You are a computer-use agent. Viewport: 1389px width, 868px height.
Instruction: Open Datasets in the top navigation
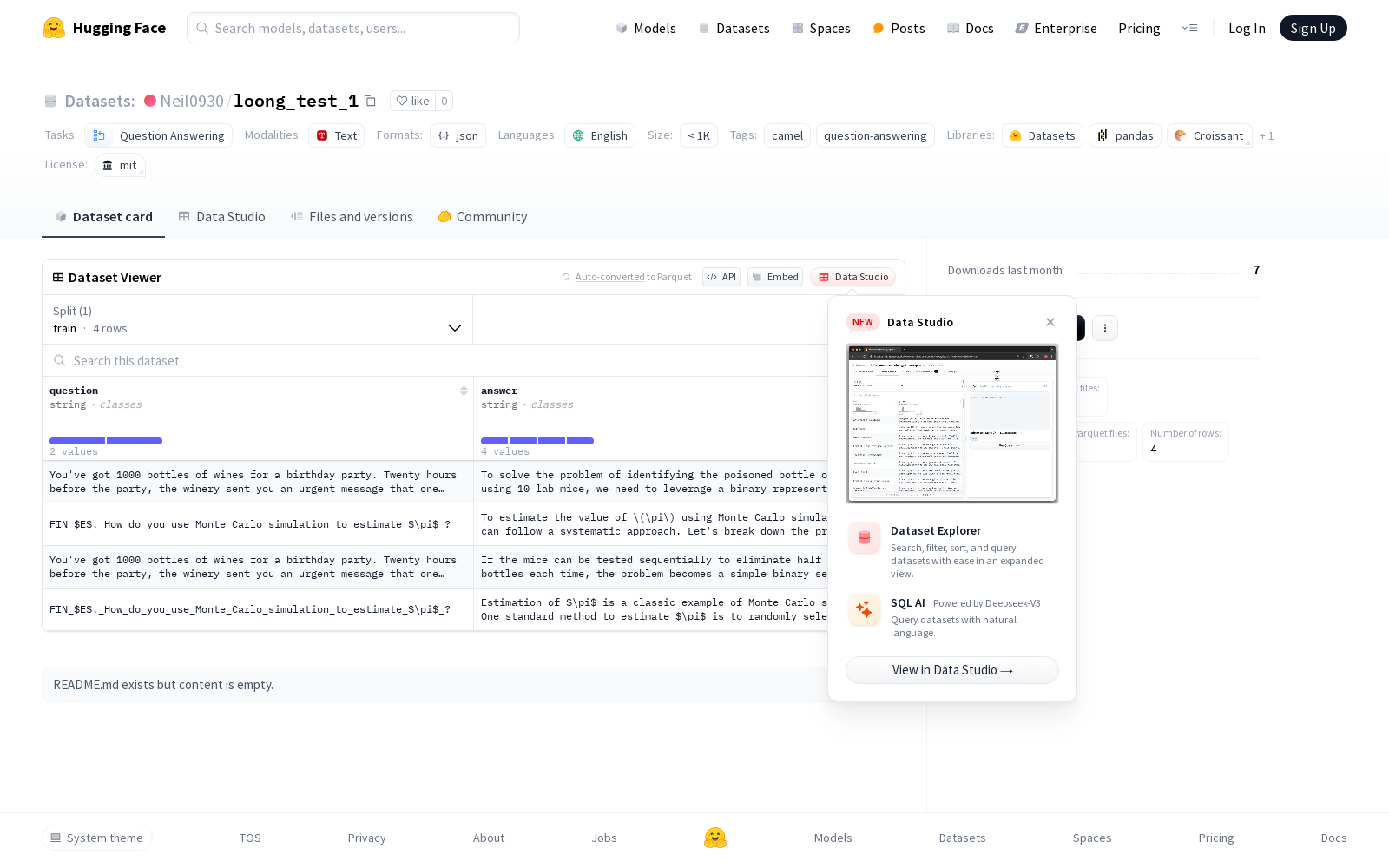coord(734,28)
